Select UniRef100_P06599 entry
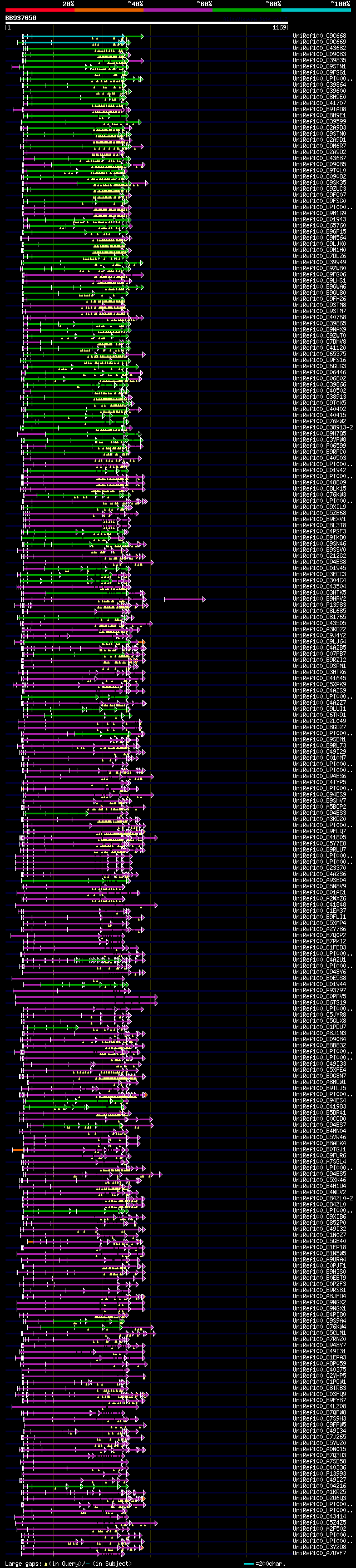This screenshot has height=1568, width=356. click(319, 446)
